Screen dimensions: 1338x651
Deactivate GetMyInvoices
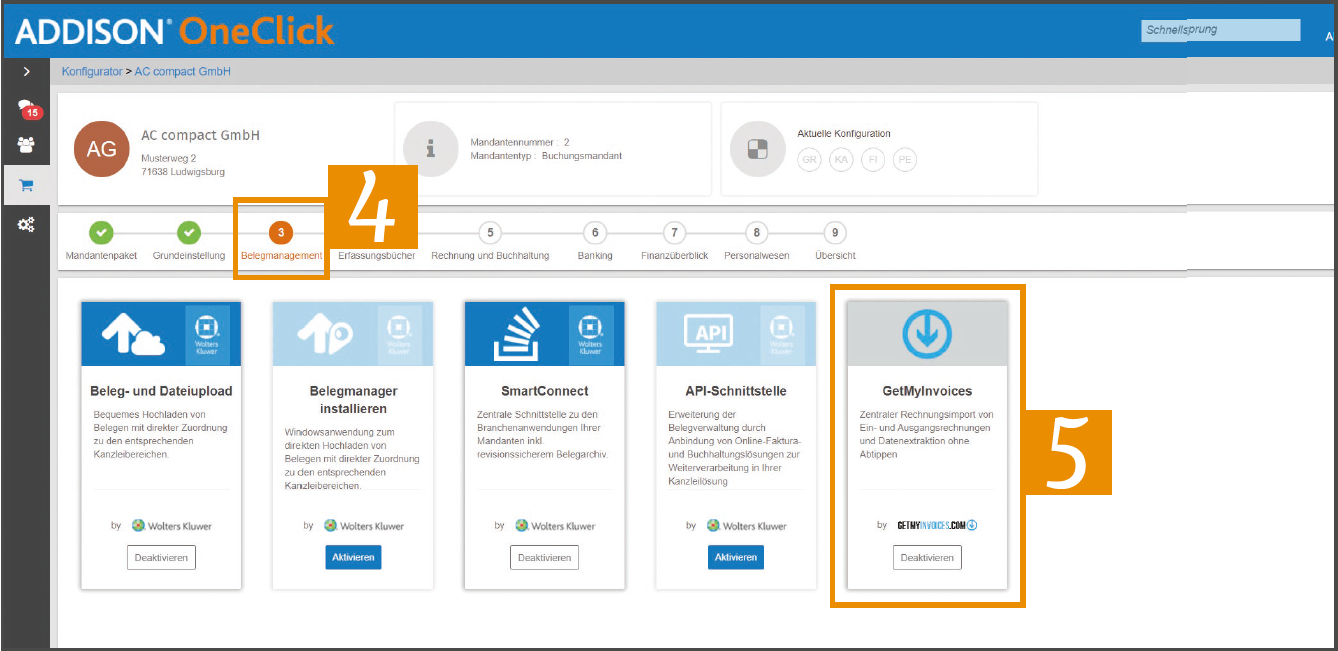pos(927,557)
